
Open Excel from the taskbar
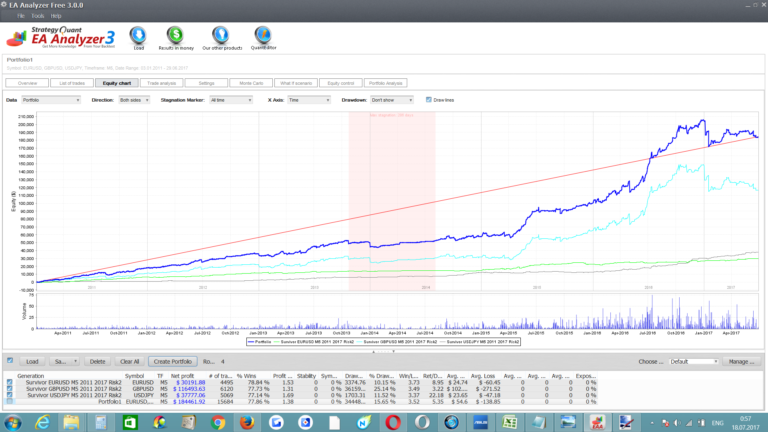click(510, 422)
